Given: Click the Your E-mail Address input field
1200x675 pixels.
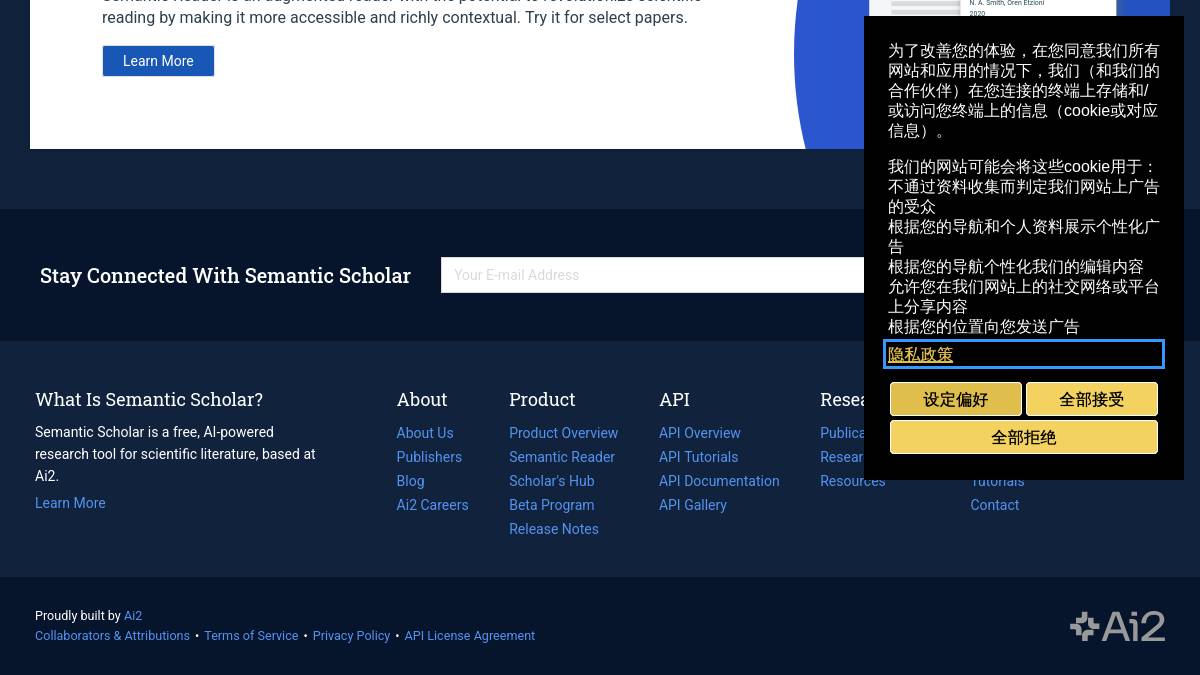Looking at the screenshot, I should pos(652,275).
